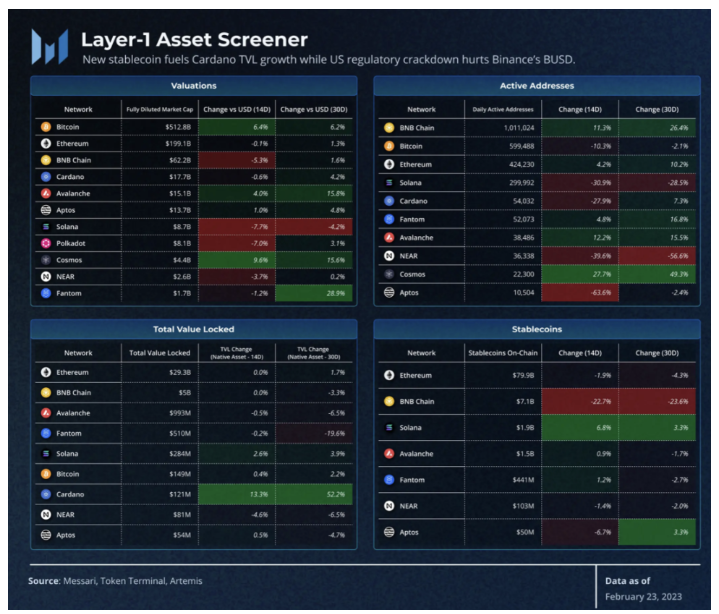Click Ethereum icon in Valuations table
The height and width of the screenshot is (614, 719).
coord(46,144)
